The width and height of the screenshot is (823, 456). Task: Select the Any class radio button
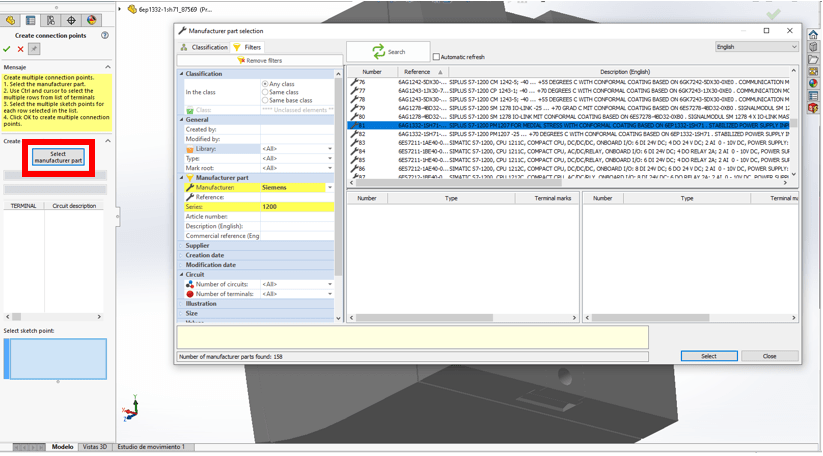coord(265,83)
